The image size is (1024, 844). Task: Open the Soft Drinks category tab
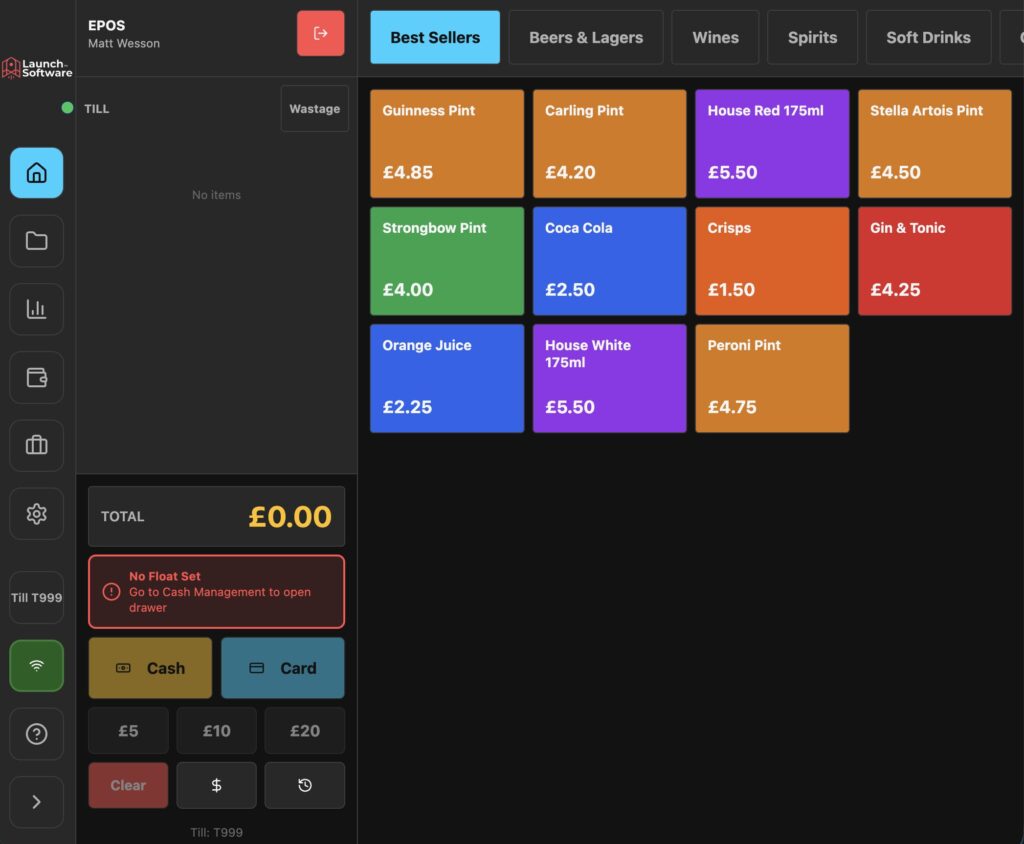click(x=928, y=37)
